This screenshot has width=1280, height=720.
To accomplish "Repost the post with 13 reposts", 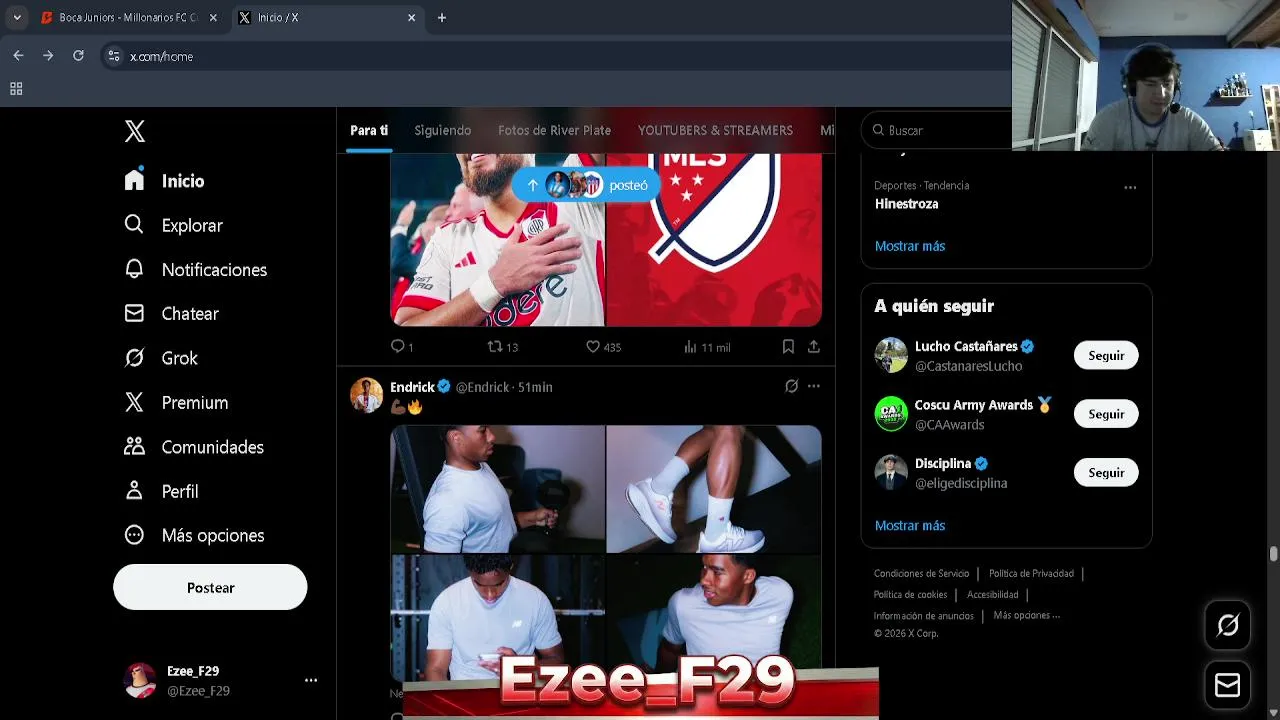I will tap(502, 347).
